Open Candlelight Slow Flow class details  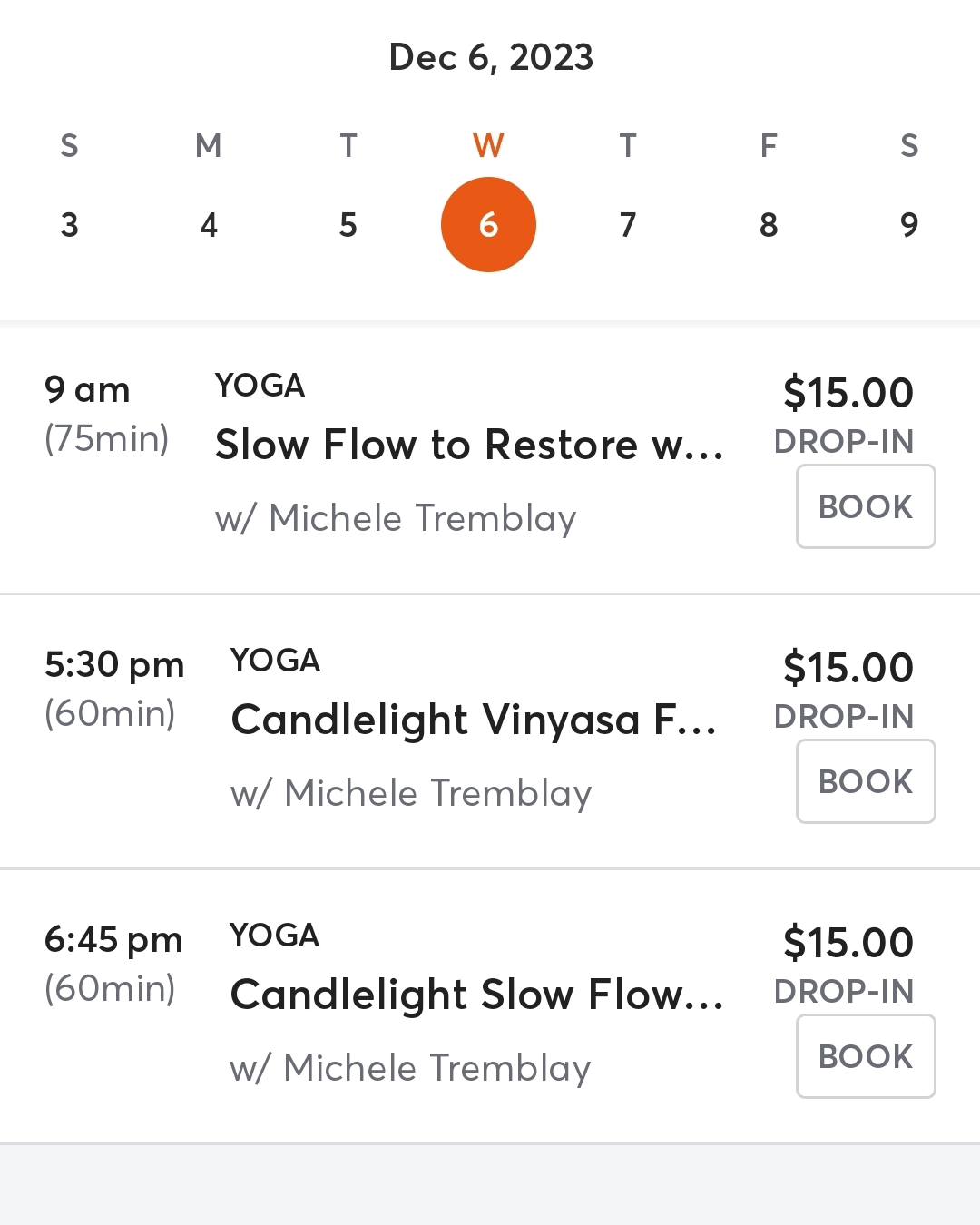pyautogui.click(x=476, y=995)
